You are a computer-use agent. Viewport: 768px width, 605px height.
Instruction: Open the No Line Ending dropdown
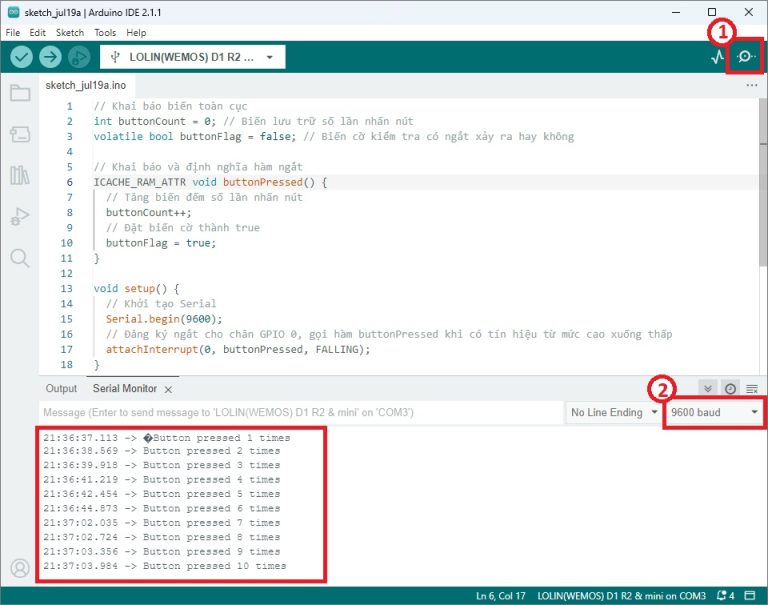613,412
